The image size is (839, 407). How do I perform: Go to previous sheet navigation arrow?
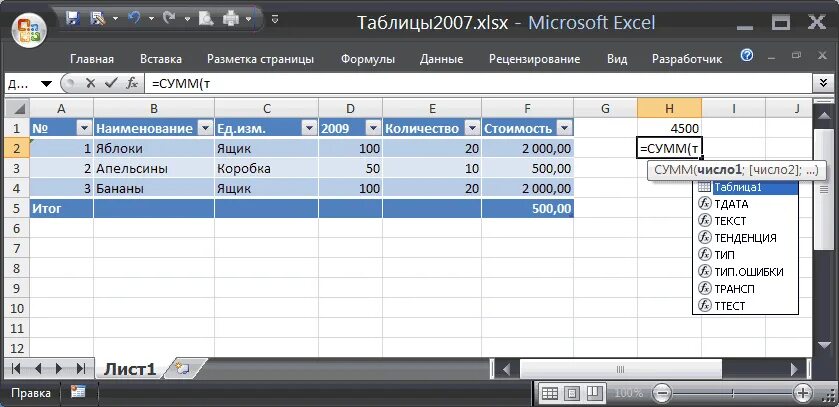[x=37, y=368]
